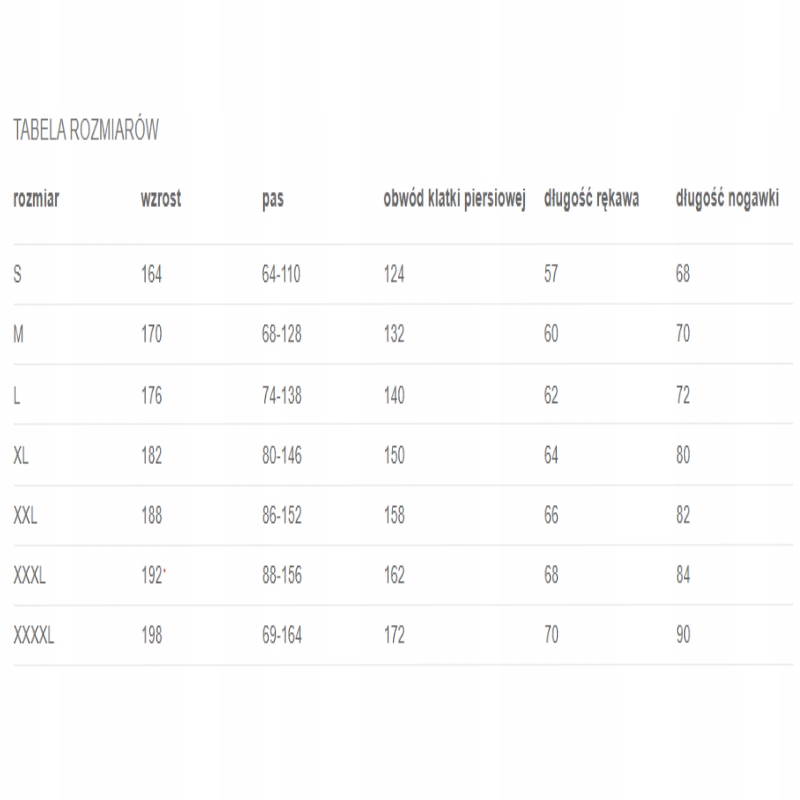Select the sleeve length value 57
800x800 pixels.
tap(551, 274)
